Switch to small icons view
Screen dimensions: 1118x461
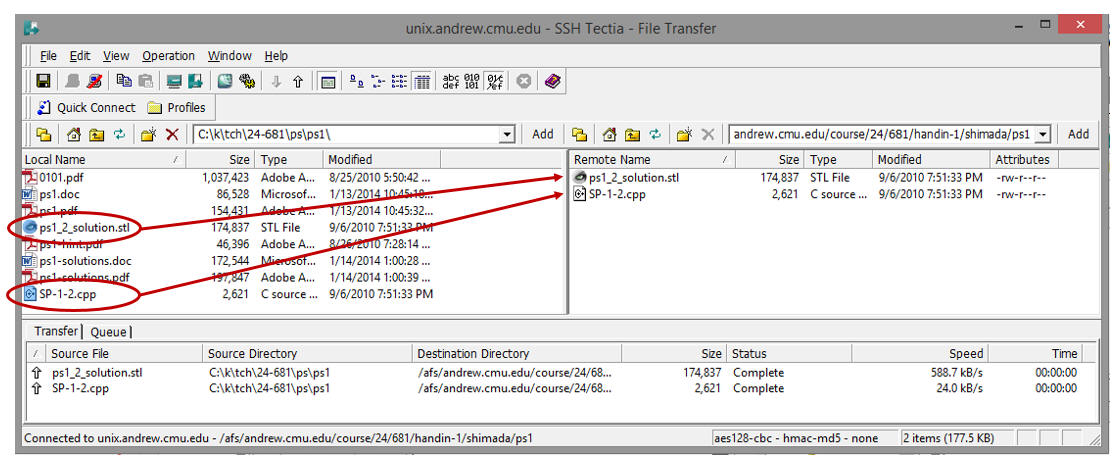[379, 81]
